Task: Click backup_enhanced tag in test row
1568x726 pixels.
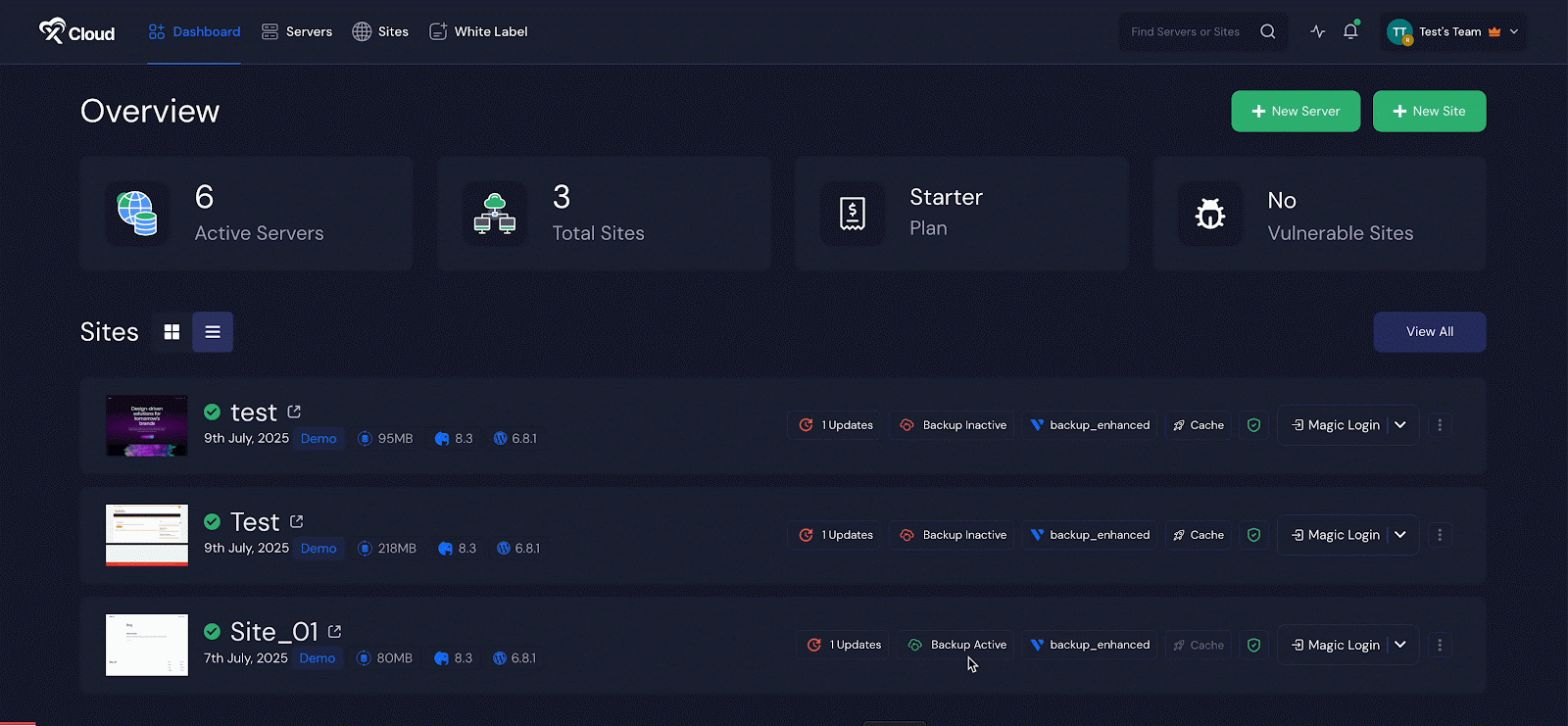Action: tap(1090, 425)
